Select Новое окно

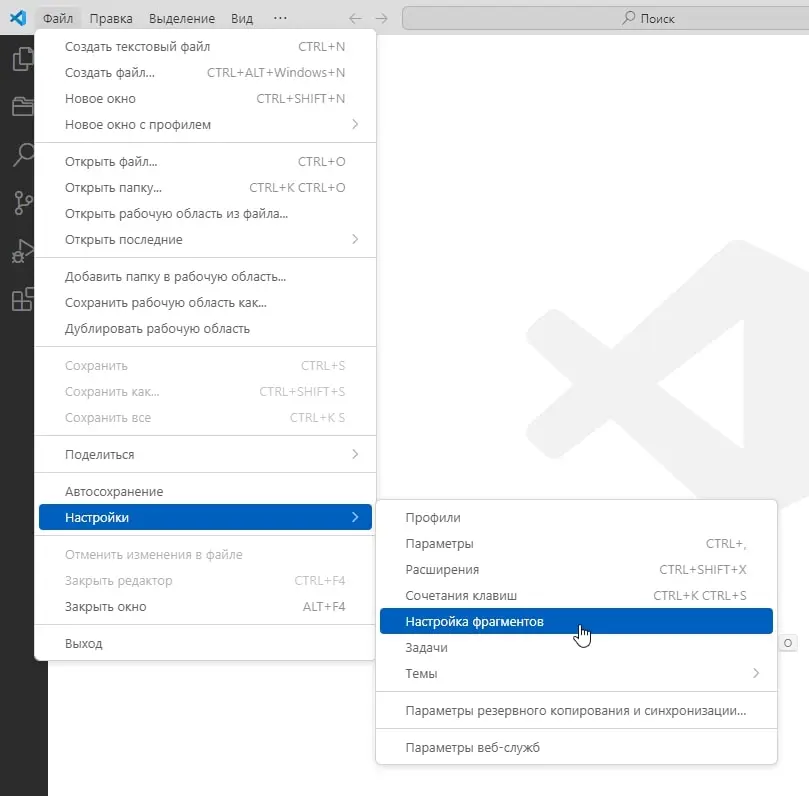205,99
